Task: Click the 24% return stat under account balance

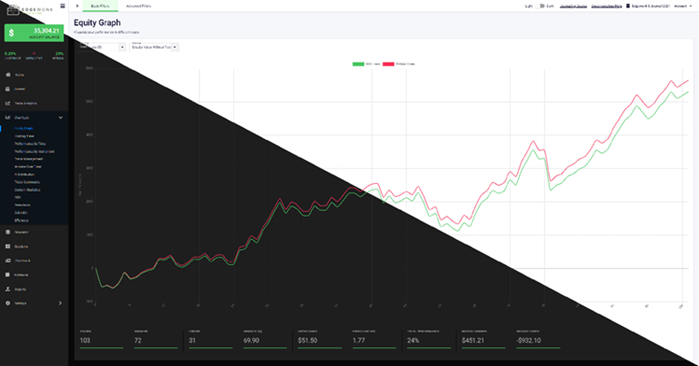Action: [x=60, y=53]
